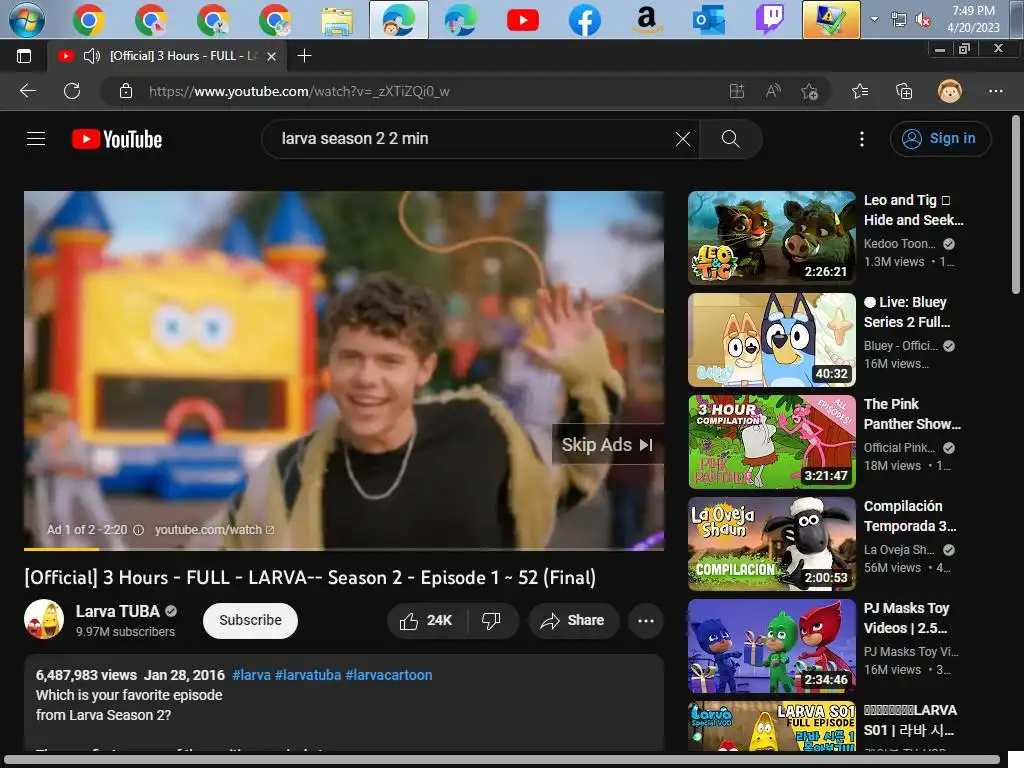Click the page vertical scrollbar

click(1015, 204)
